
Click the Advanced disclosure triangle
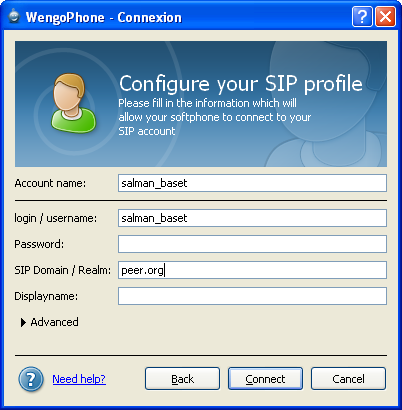pos(23,322)
